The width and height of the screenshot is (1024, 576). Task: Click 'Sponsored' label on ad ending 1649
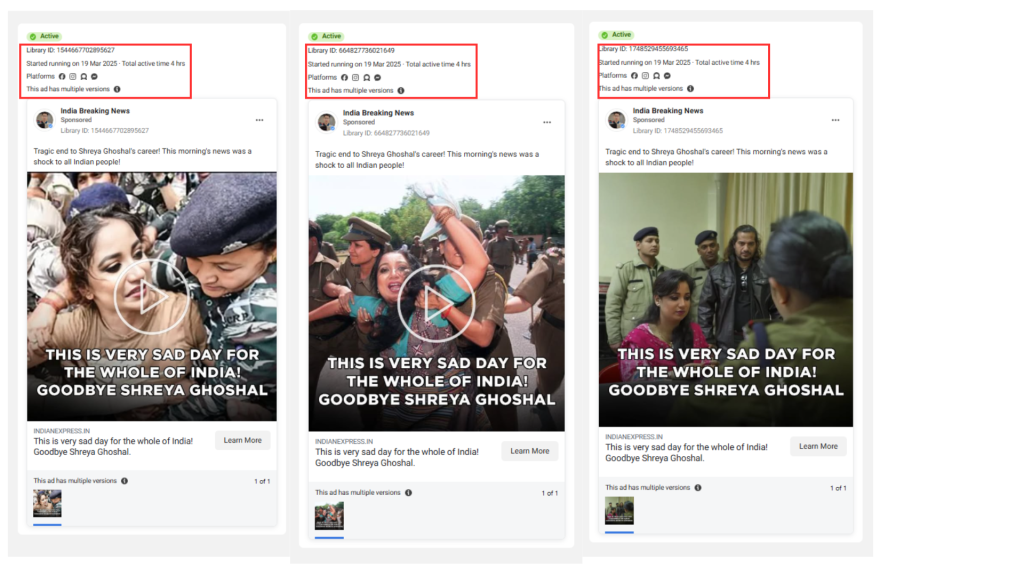tap(359, 122)
